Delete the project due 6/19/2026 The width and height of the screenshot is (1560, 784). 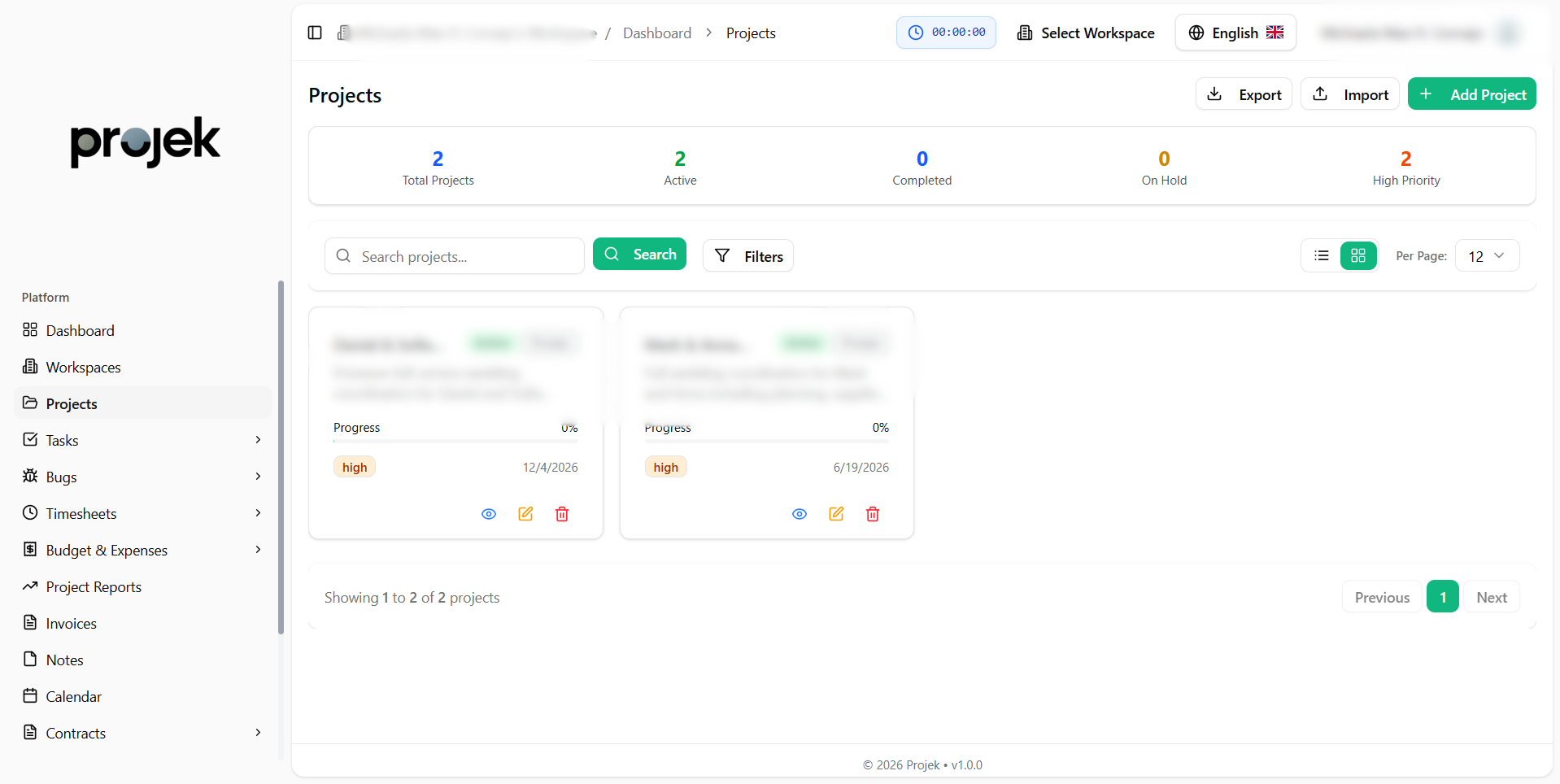click(873, 514)
